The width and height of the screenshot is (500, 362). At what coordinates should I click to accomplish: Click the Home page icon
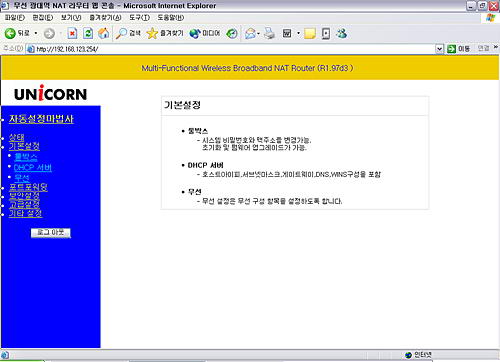coord(104,33)
